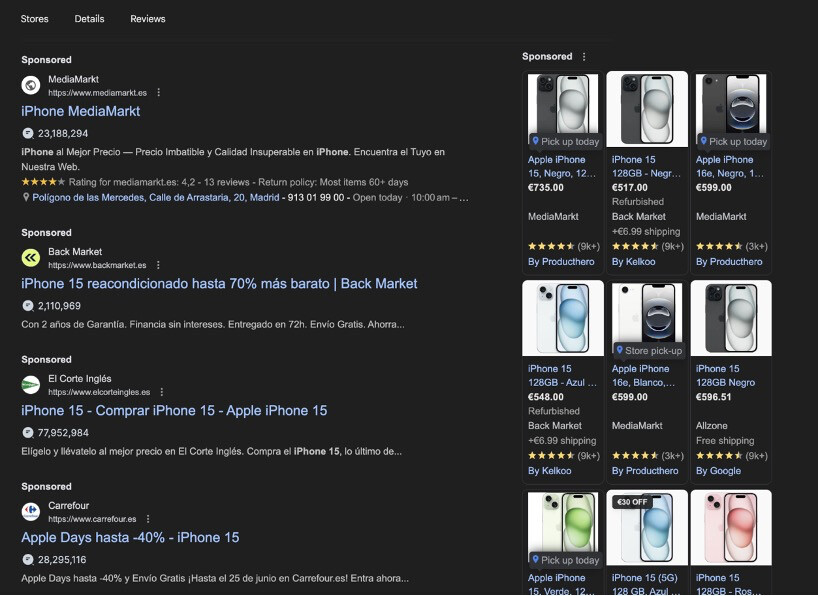Click By Google under Allzone listing

coord(718,471)
